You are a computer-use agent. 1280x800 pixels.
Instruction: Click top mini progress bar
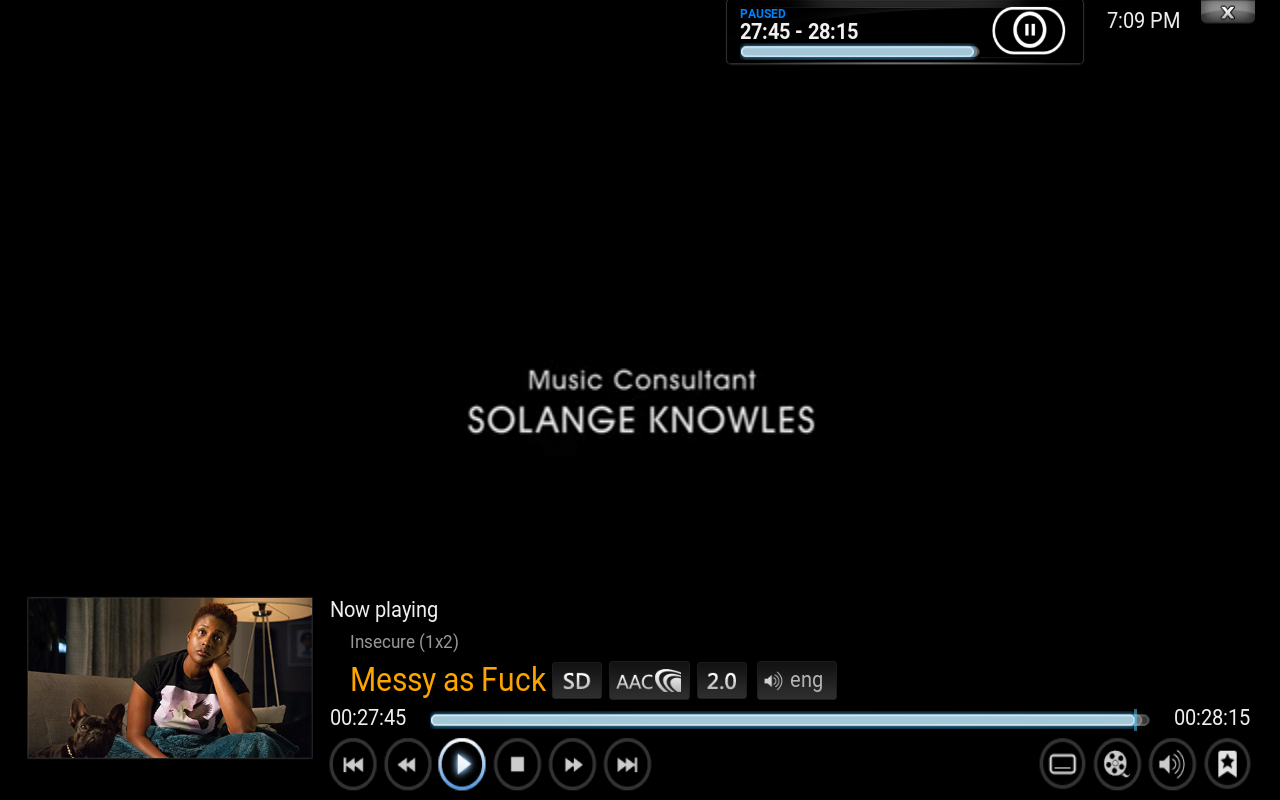859,52
